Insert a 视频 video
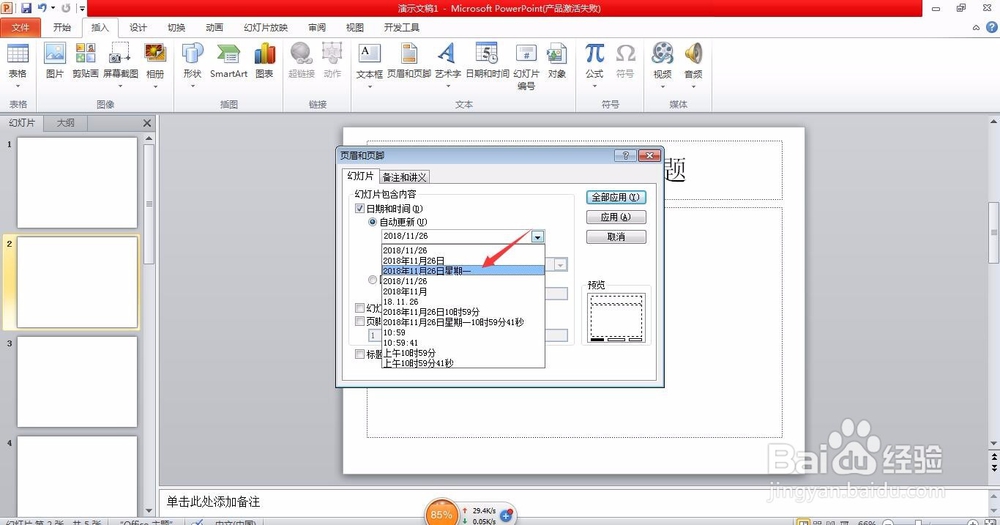Image resolution: width=1000 pixels, height=525 pixels. (x=662, y=66)
